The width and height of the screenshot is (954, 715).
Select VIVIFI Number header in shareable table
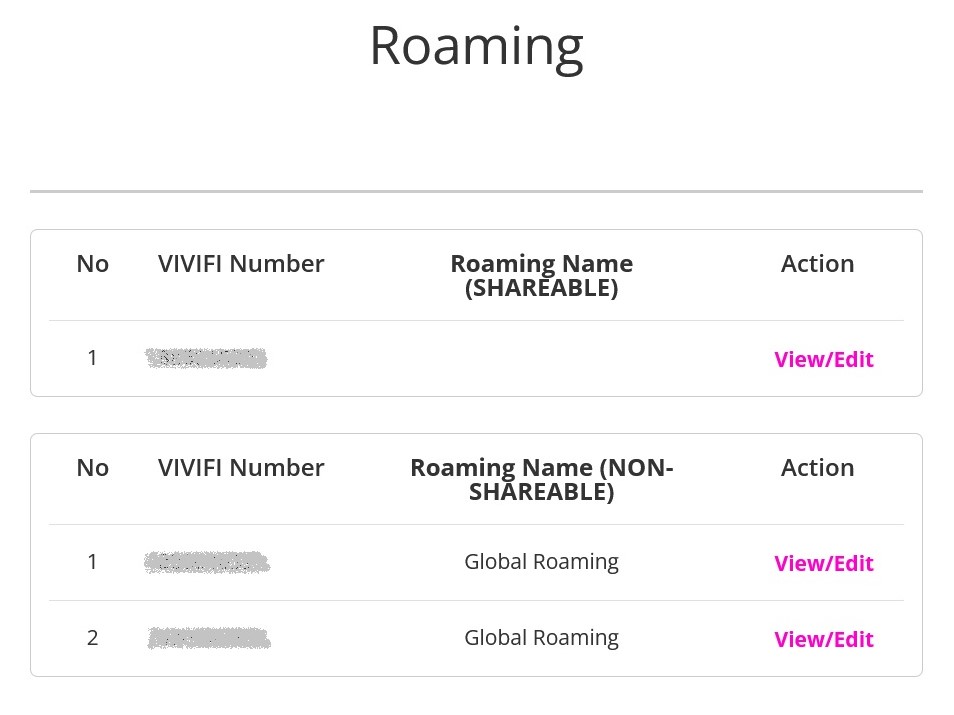tap(241, 264)
